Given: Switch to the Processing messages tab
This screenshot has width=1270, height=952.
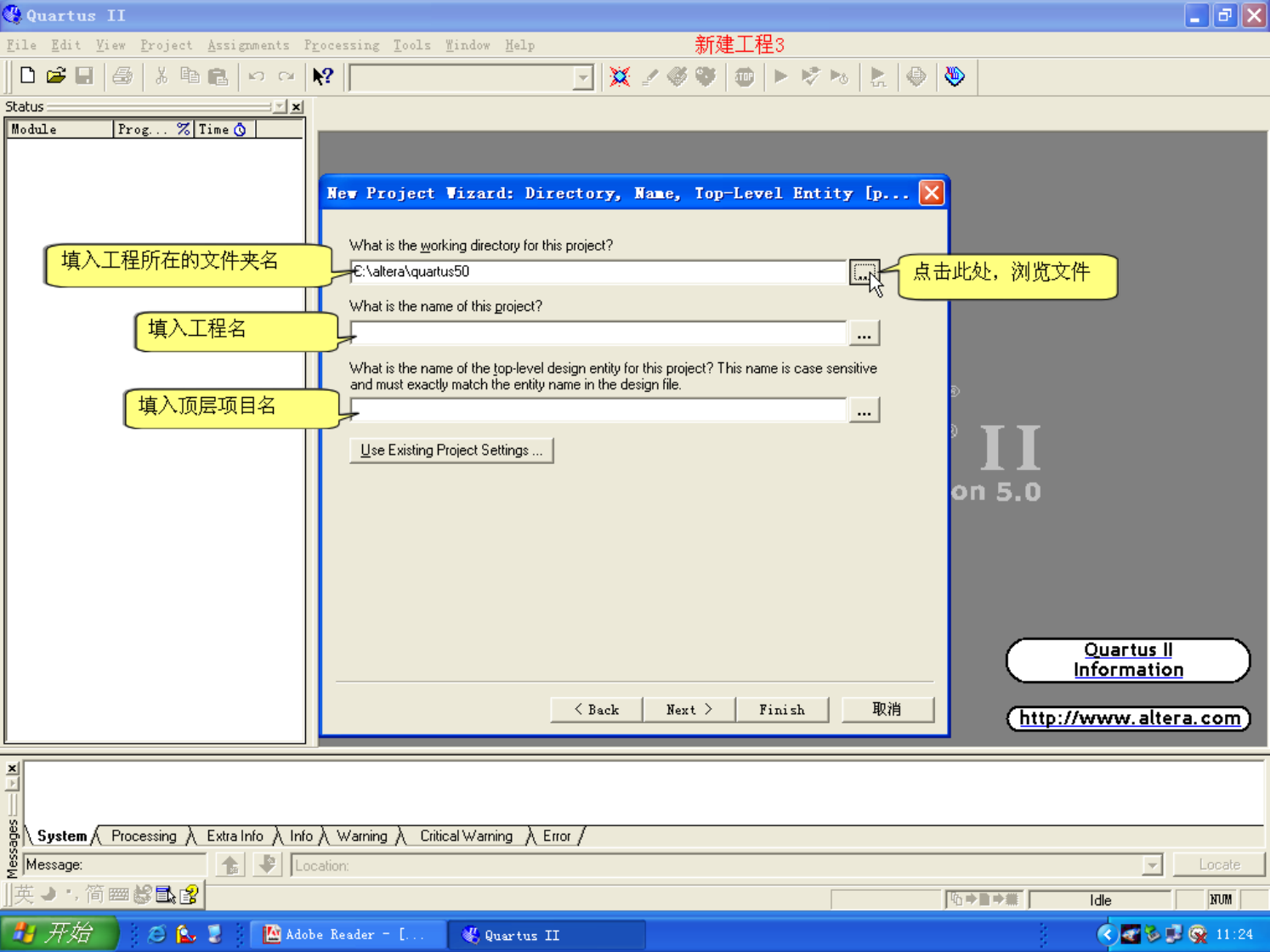Looking at the screenshot, I should pos(144,836).
